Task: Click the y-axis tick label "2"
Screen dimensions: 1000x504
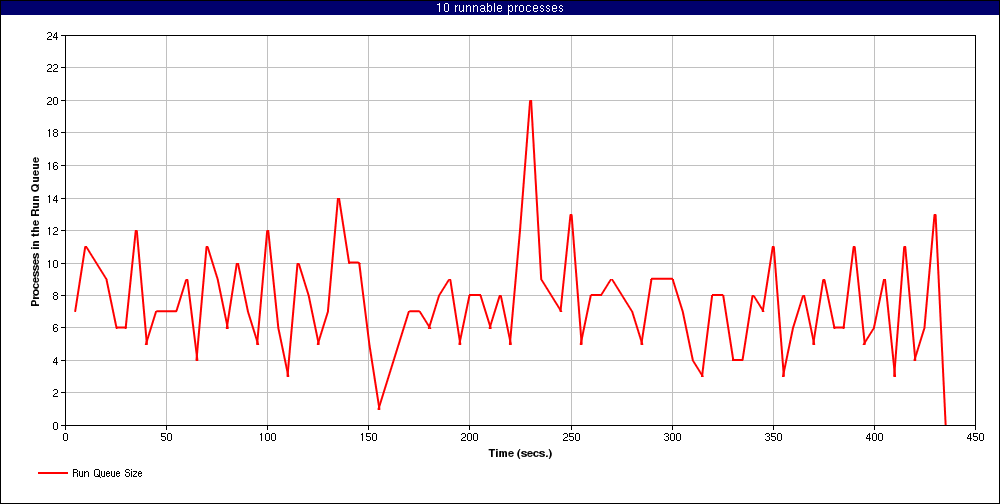Action: [55, 393]
